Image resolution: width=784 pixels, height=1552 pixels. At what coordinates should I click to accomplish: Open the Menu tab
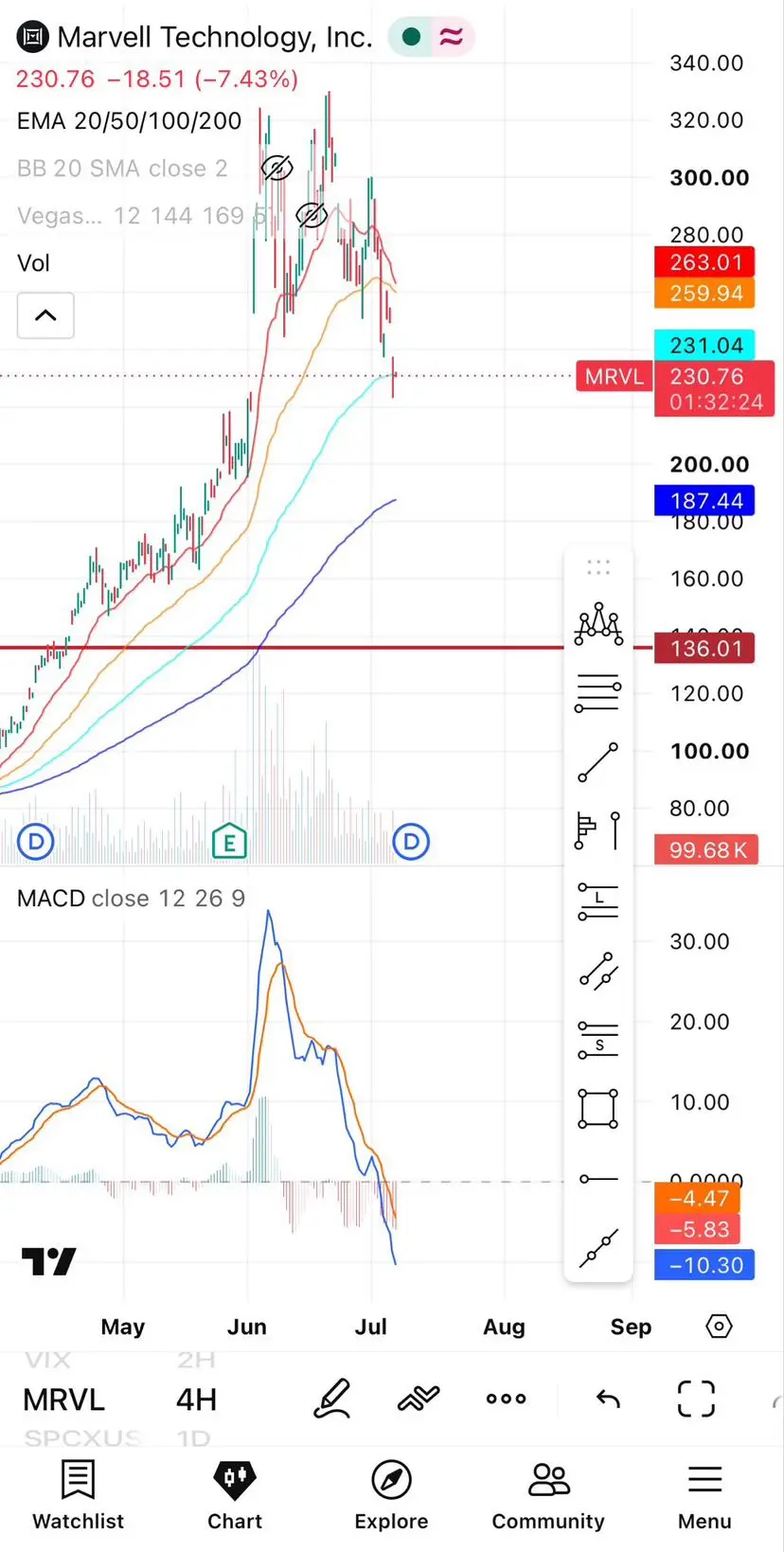[x=704, y=1494]
